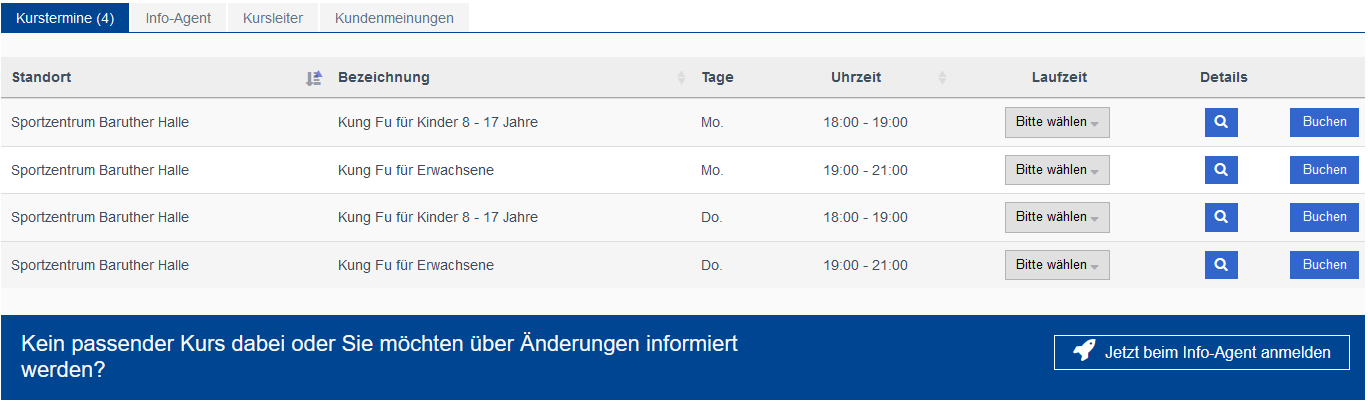Click Jetzt beim Info-Agent anmelden button
The width and height of the screenshot is (1368, 403).
click(x=1202, y=352)
